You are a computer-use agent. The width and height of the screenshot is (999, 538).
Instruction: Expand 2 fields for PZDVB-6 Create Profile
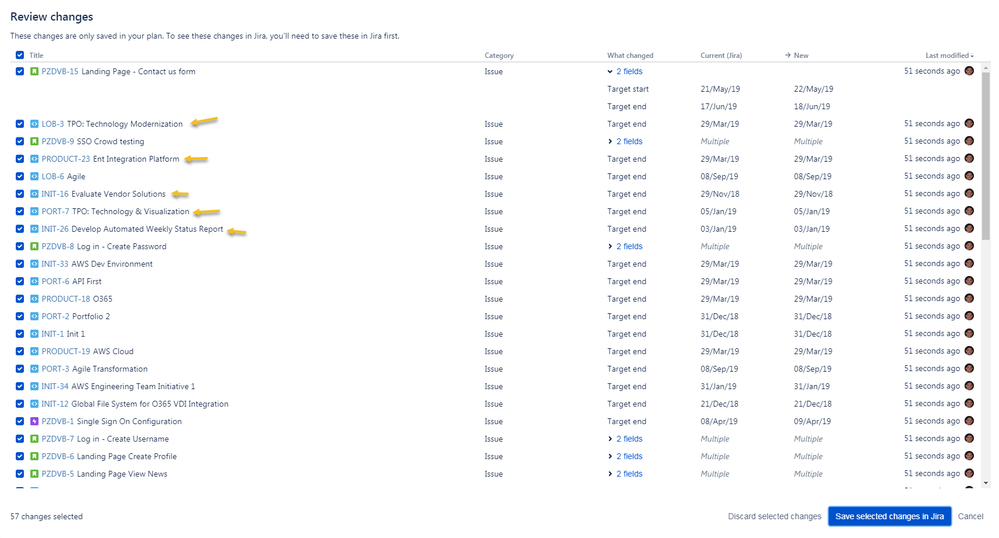click(625, 456)
